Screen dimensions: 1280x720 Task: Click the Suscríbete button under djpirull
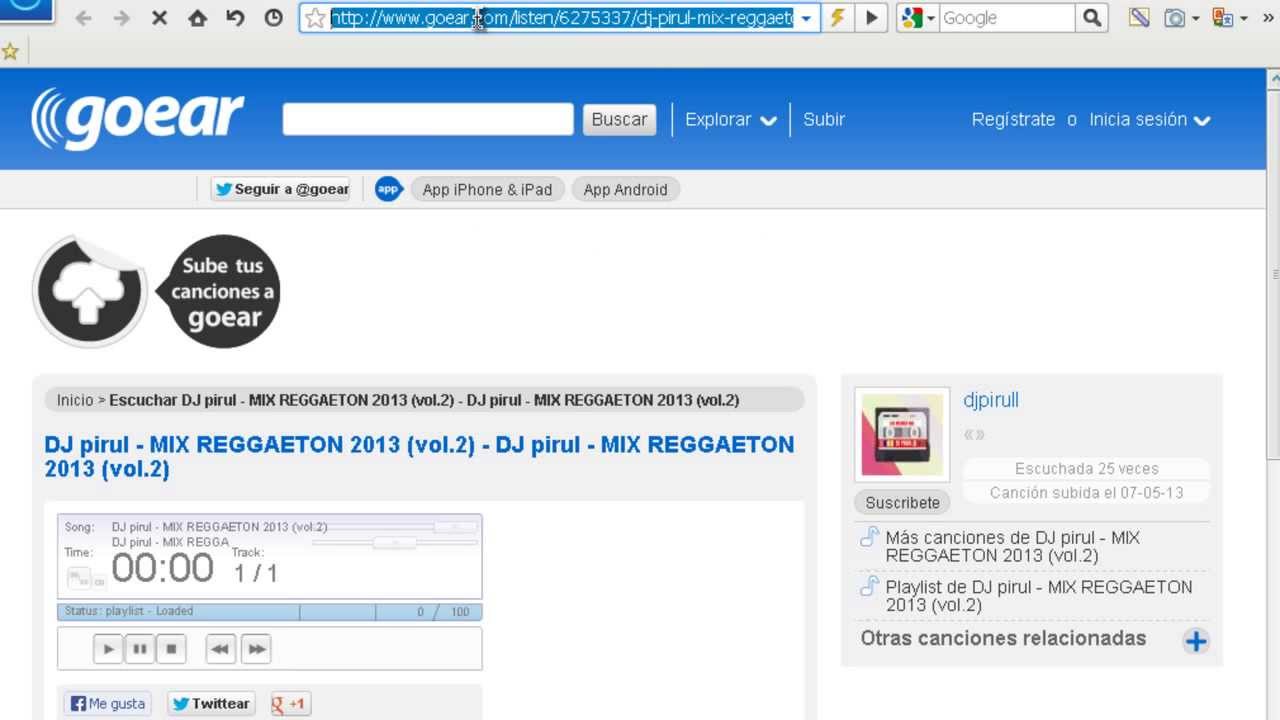pyautogui.click(x=902, y=502)
